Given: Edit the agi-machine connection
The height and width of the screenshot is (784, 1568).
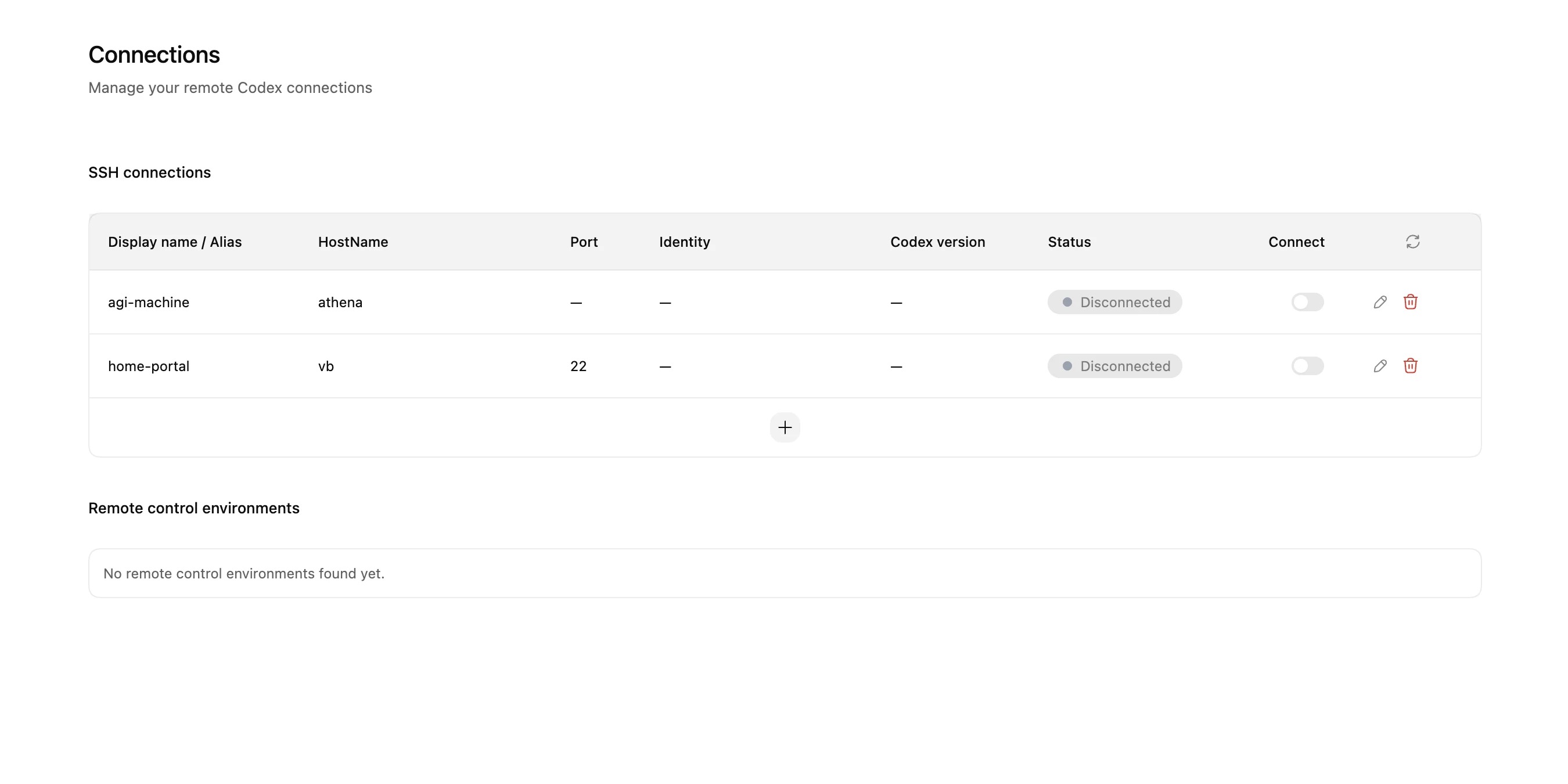Looking at the screenshot, I should [x=1380, y=302].
